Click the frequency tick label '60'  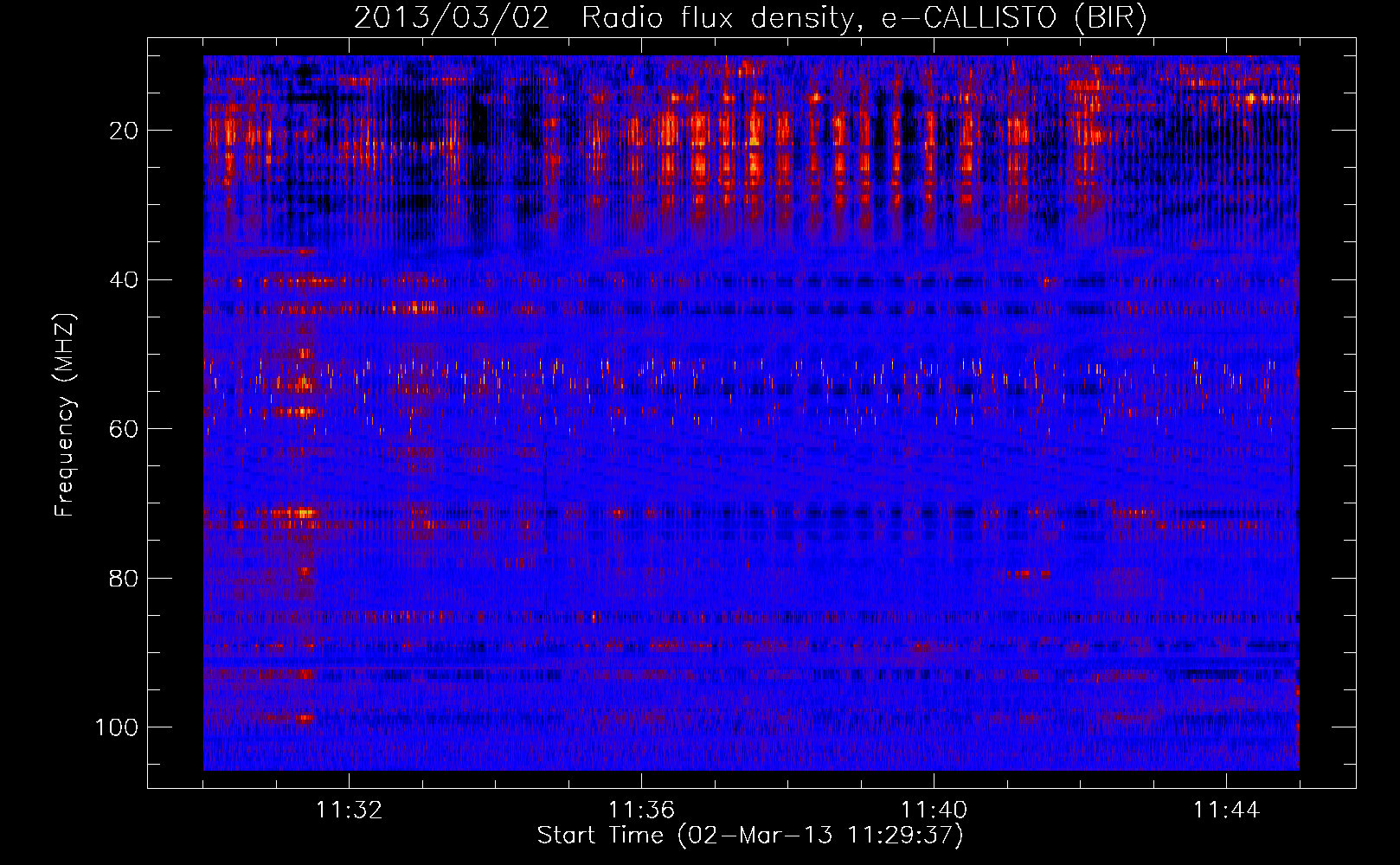(124, 429)
